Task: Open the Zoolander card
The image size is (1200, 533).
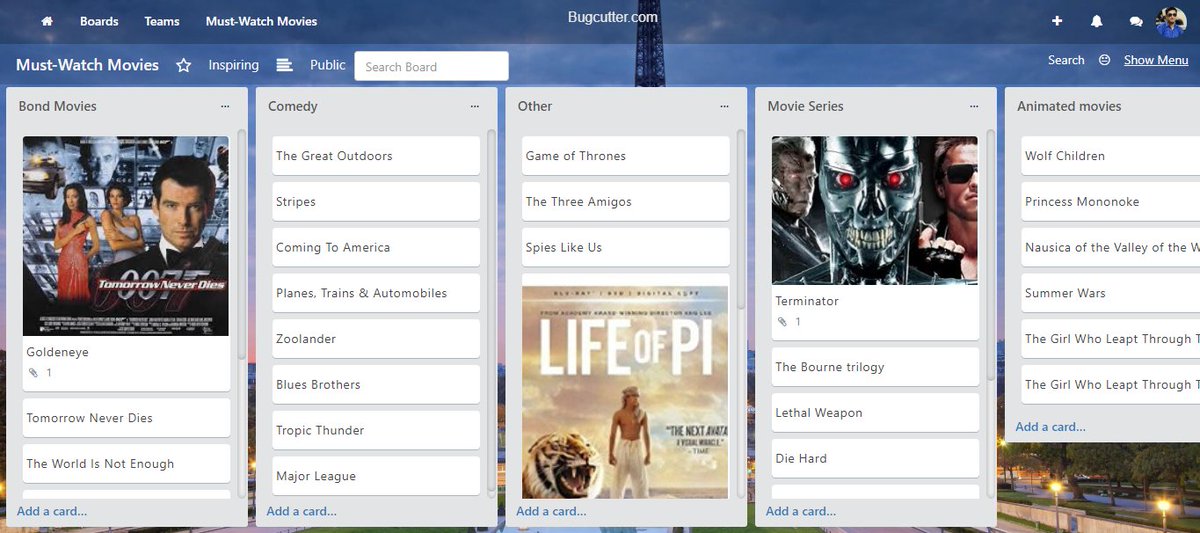Action: click(x=376, y=339)
